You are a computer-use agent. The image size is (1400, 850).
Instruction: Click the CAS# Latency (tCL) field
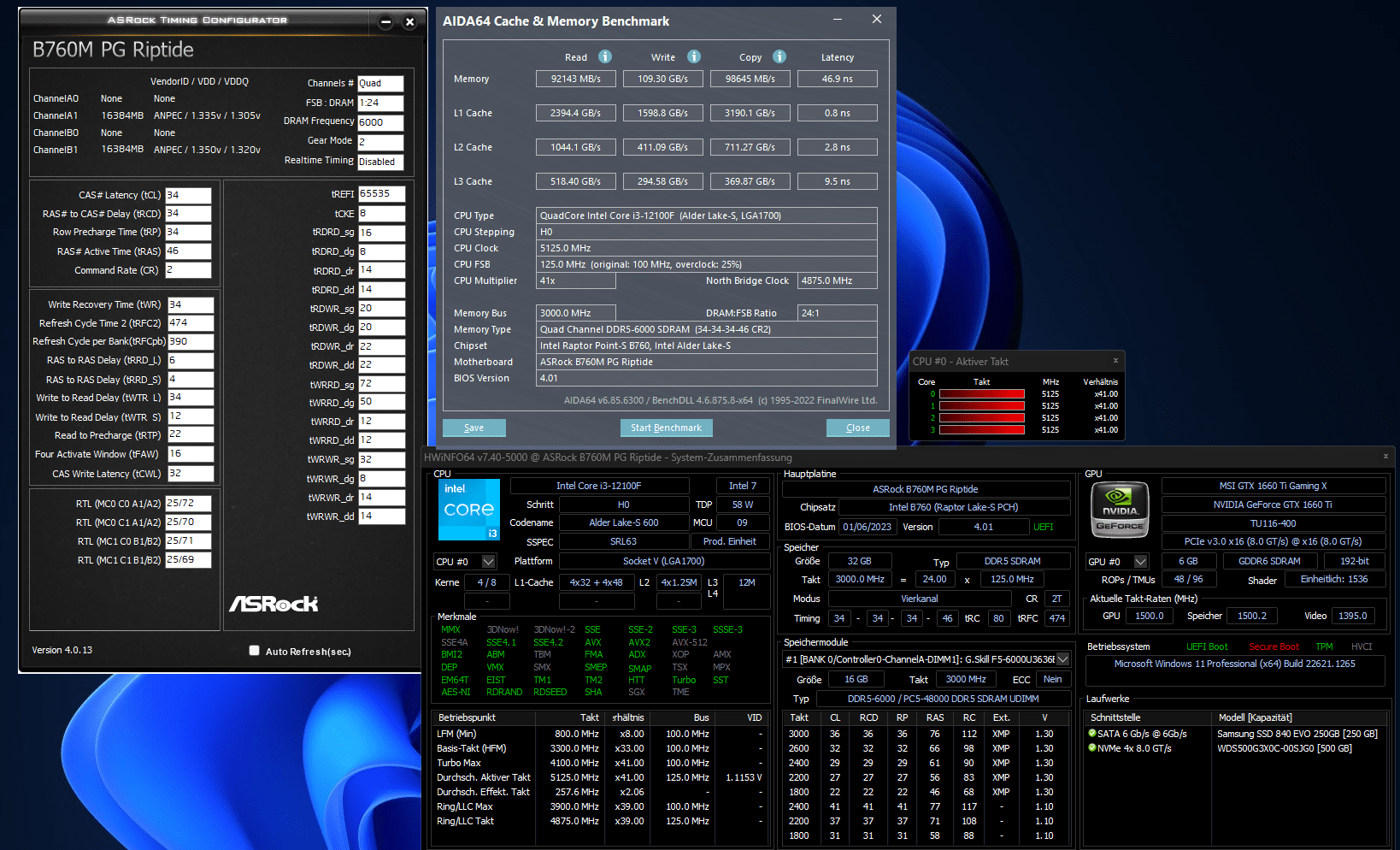[x=188, y=195]
